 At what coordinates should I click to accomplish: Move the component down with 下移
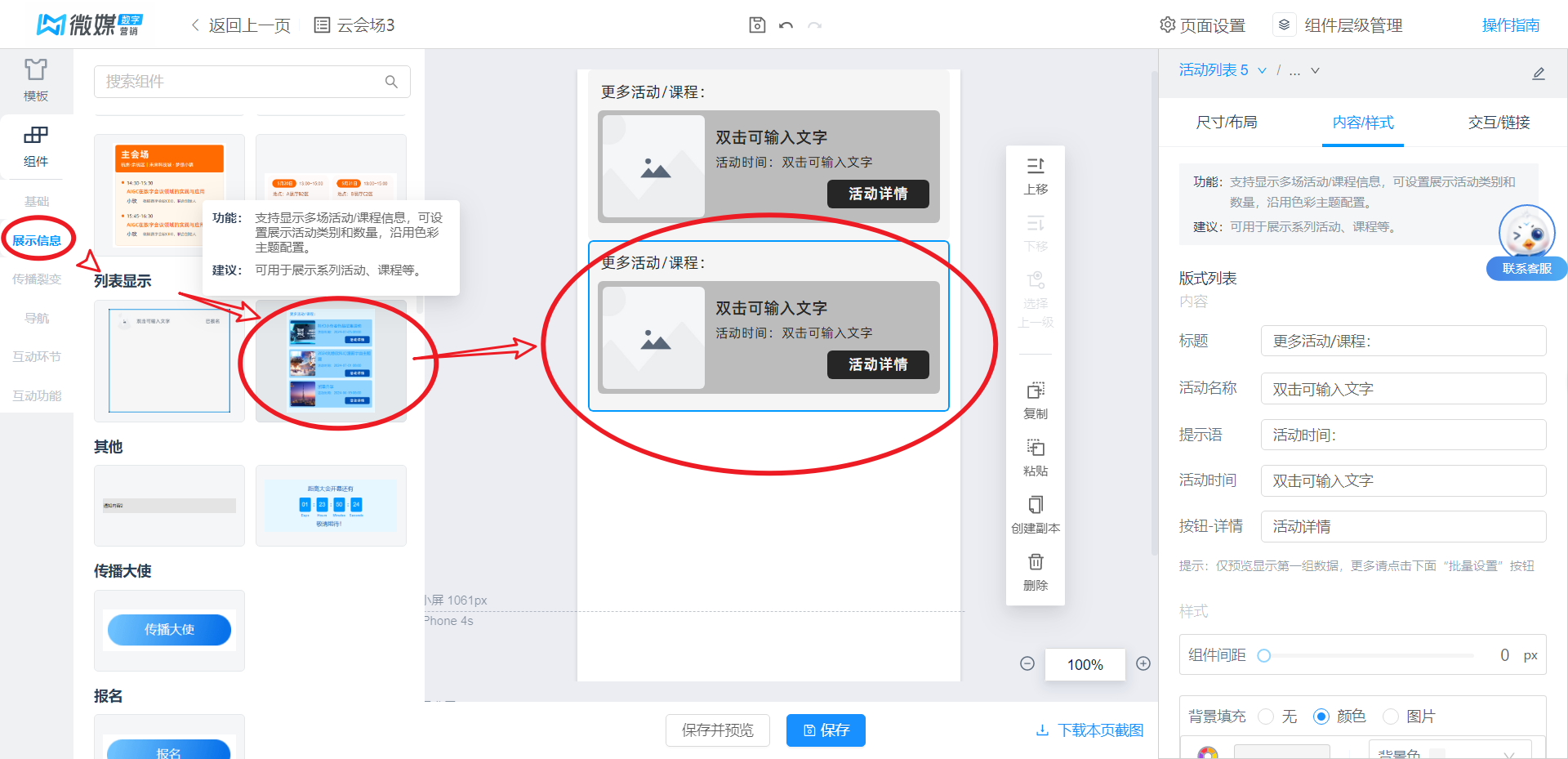point(1036,234)
